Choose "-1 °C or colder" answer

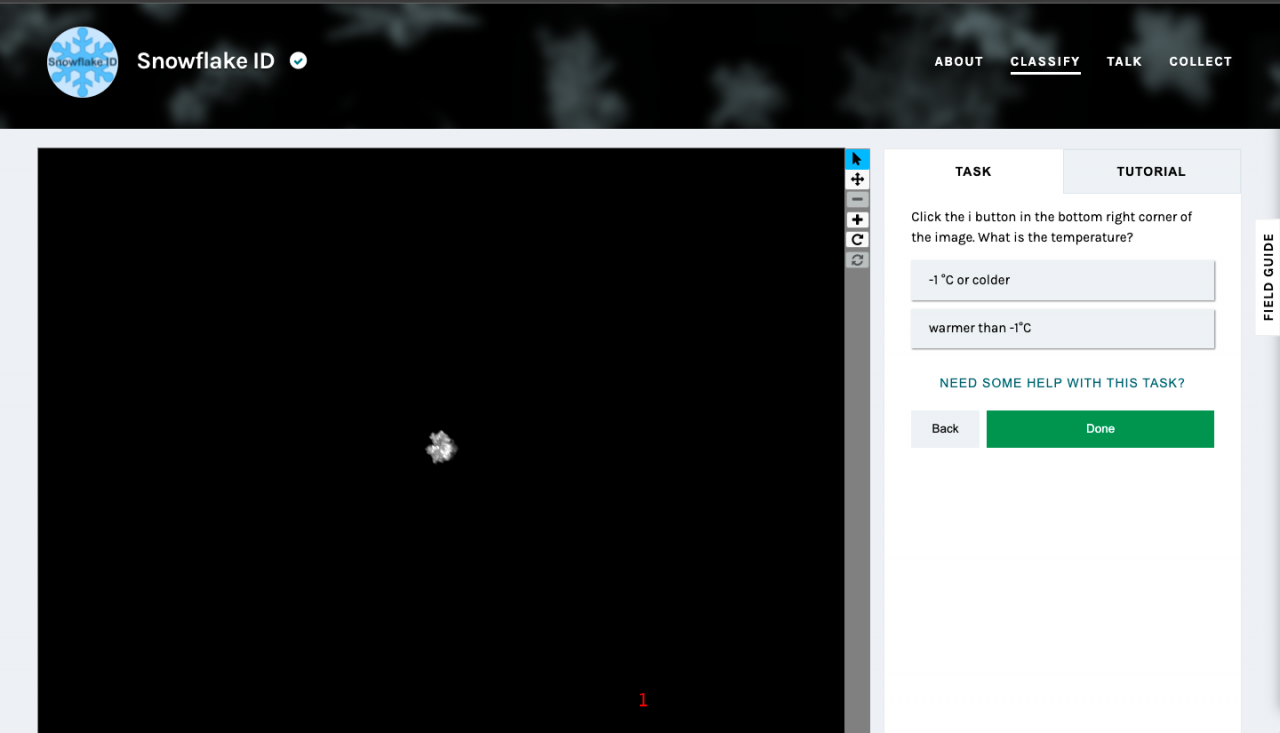[x=1062, y=280]
